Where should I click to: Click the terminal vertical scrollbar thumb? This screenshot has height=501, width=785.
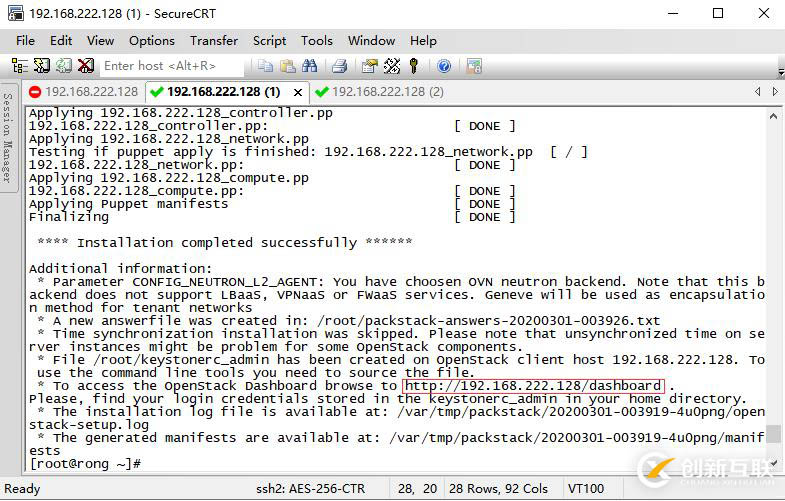pos(773,433)
